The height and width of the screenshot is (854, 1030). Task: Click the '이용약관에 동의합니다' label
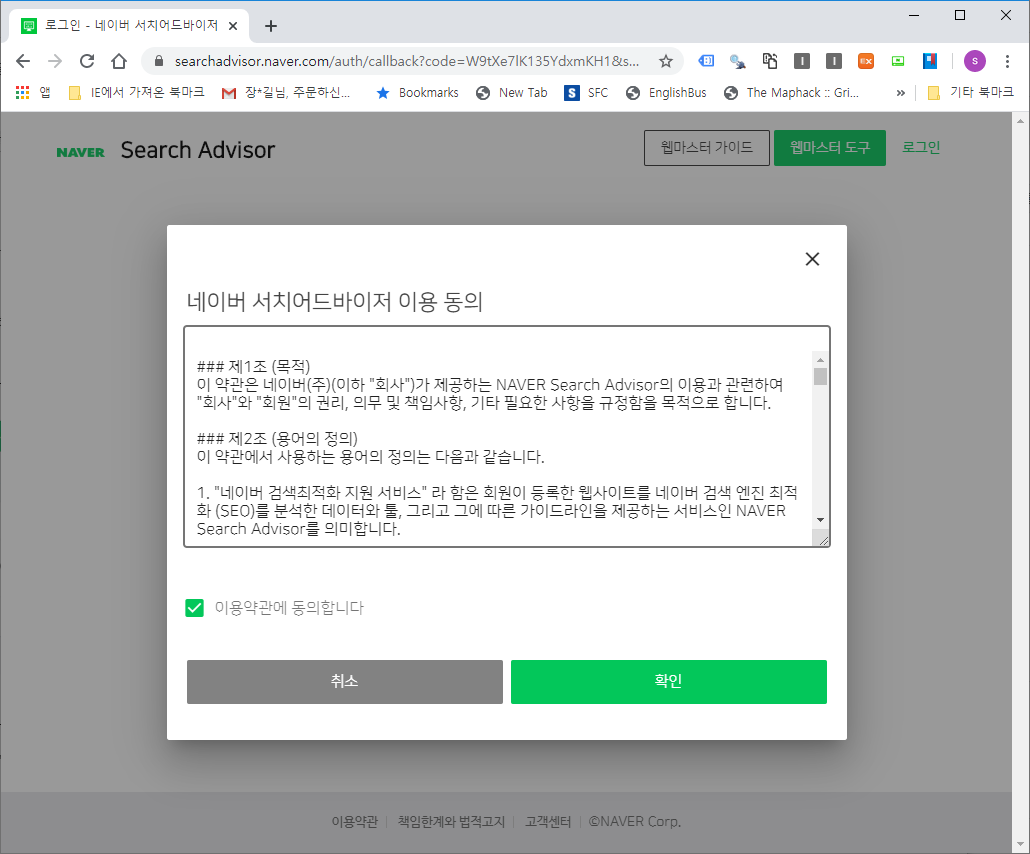click(x=289, y=608)
